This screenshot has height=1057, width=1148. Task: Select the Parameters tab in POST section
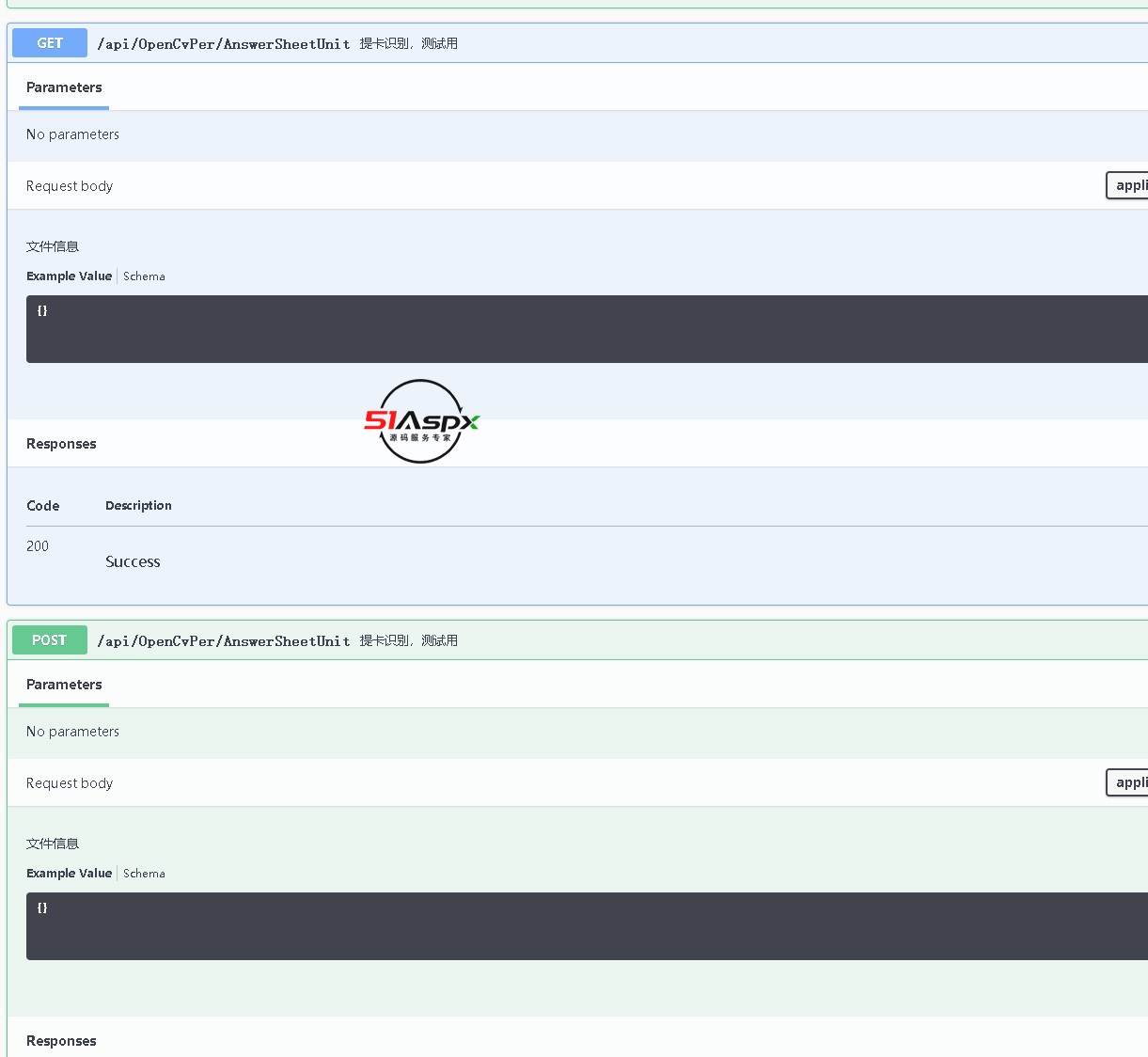(64, 685)
